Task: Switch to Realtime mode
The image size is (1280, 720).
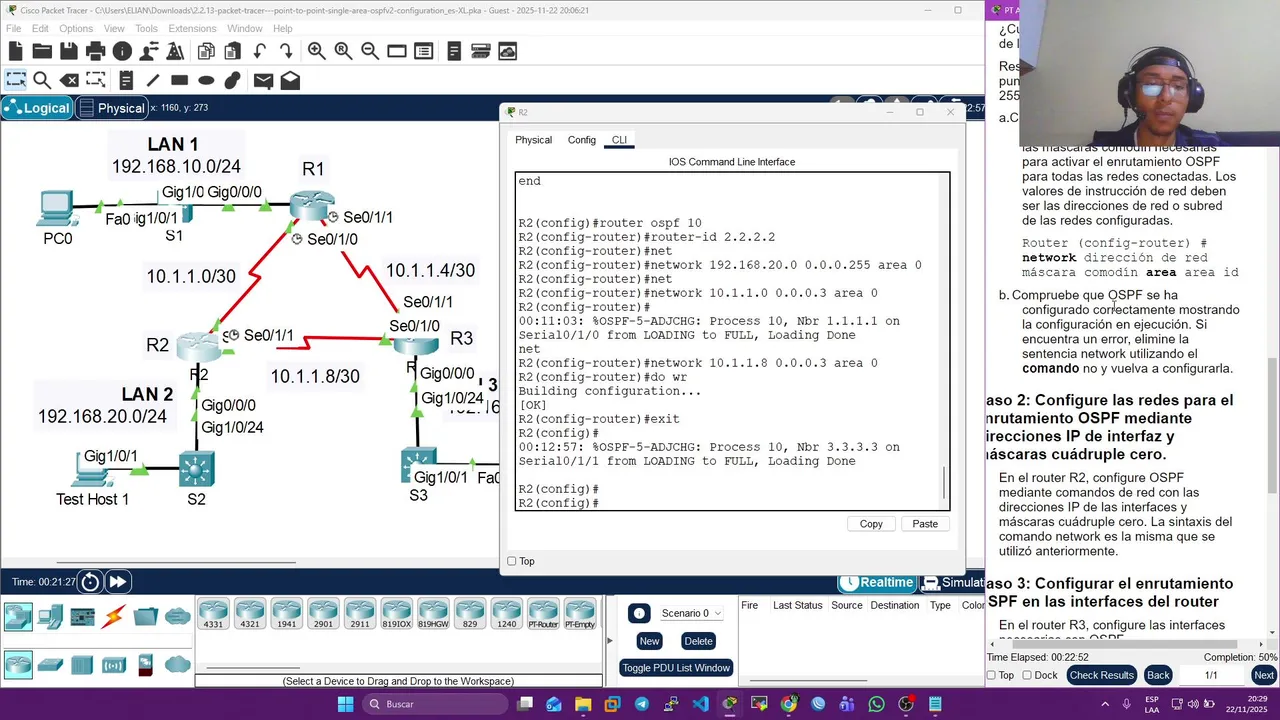Action: (877, 582)
